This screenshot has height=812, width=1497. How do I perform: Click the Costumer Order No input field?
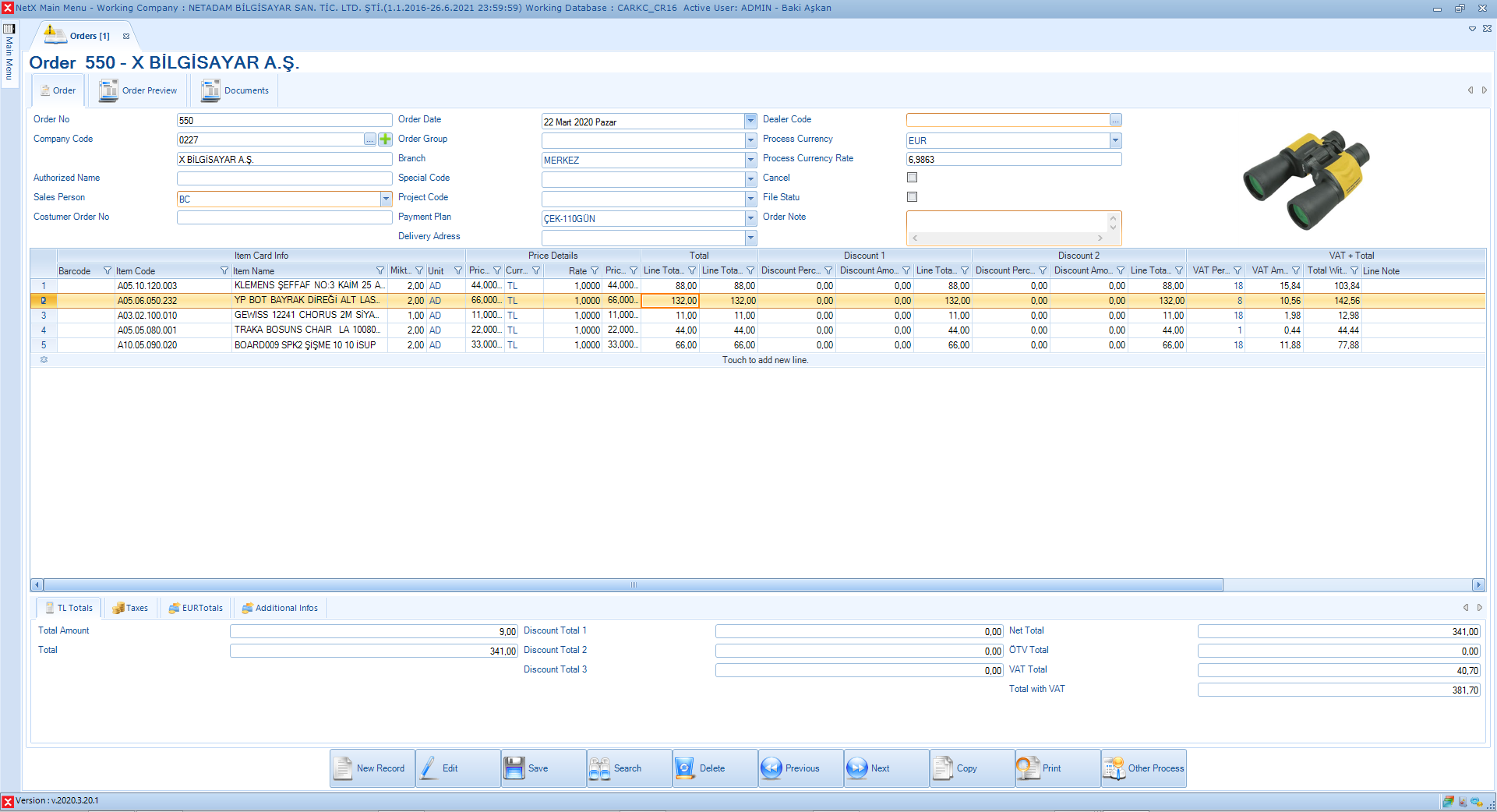[284, 217]
